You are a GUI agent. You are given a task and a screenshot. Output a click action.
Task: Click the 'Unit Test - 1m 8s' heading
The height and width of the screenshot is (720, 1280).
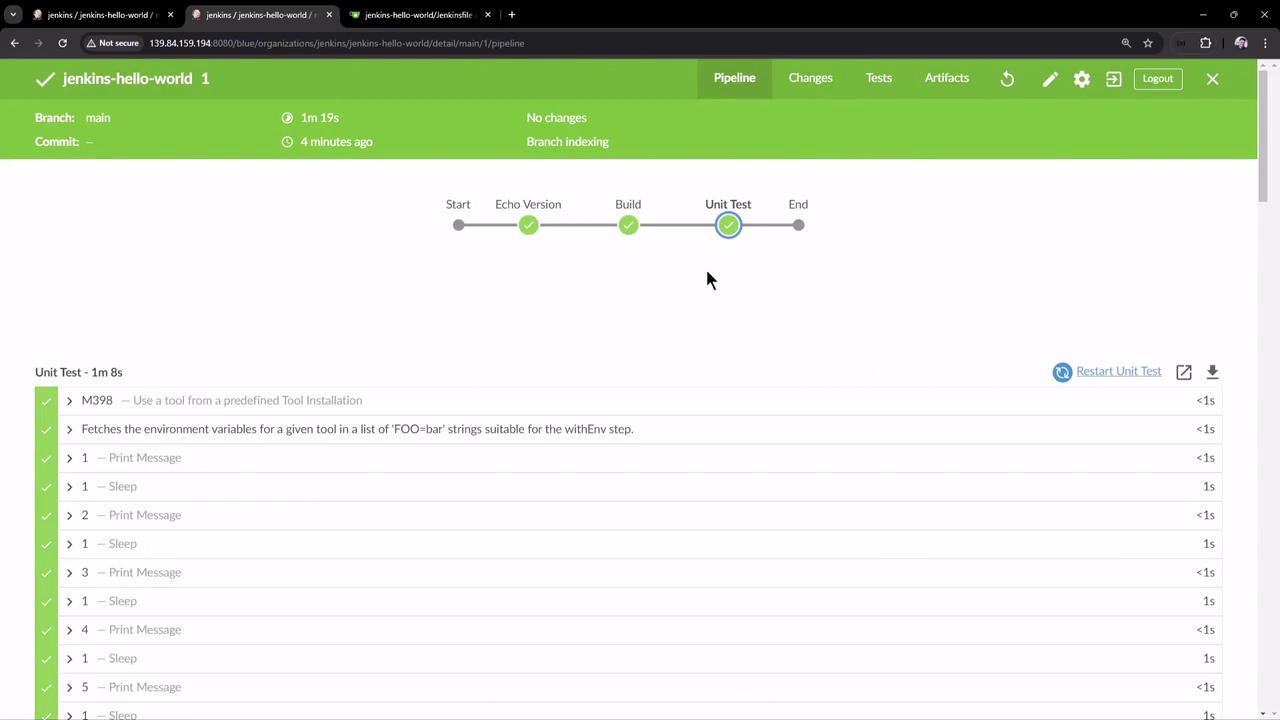click(x=79, y=372)
